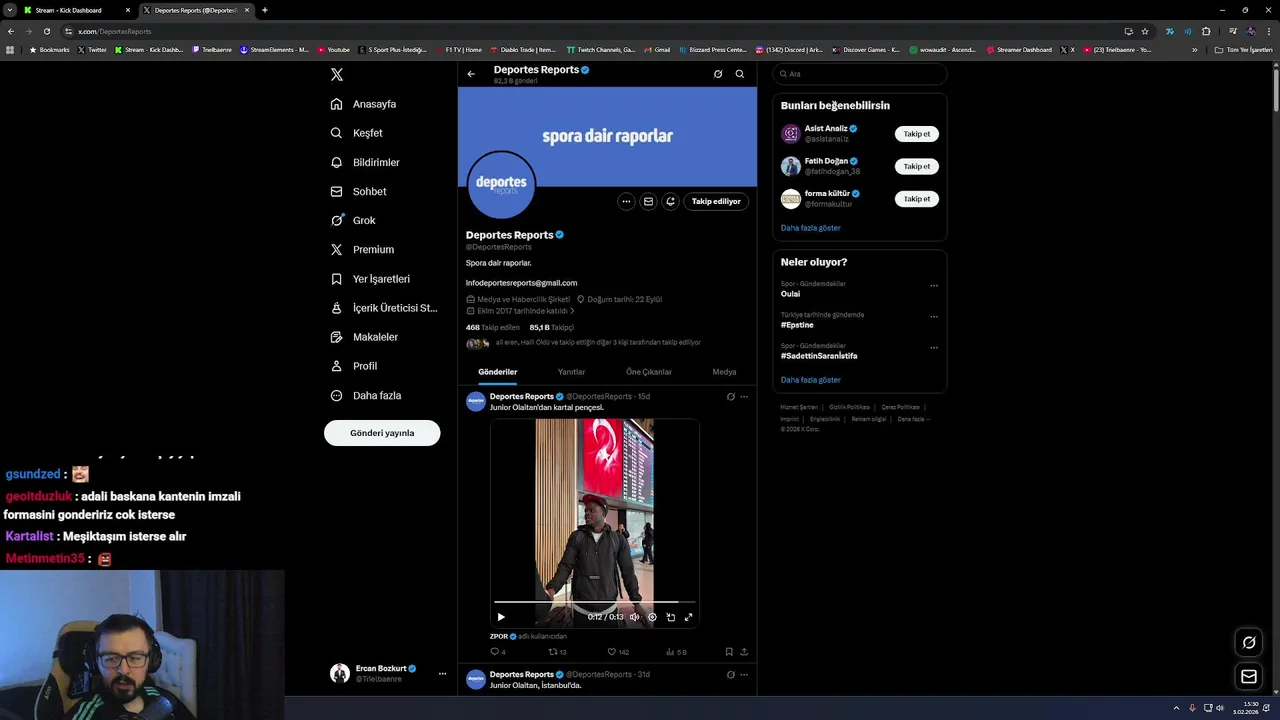This screenshot has height=720, width=1280.
Task: Follow Asist Analiz with Takip et
Action: [x=917, y=134]
